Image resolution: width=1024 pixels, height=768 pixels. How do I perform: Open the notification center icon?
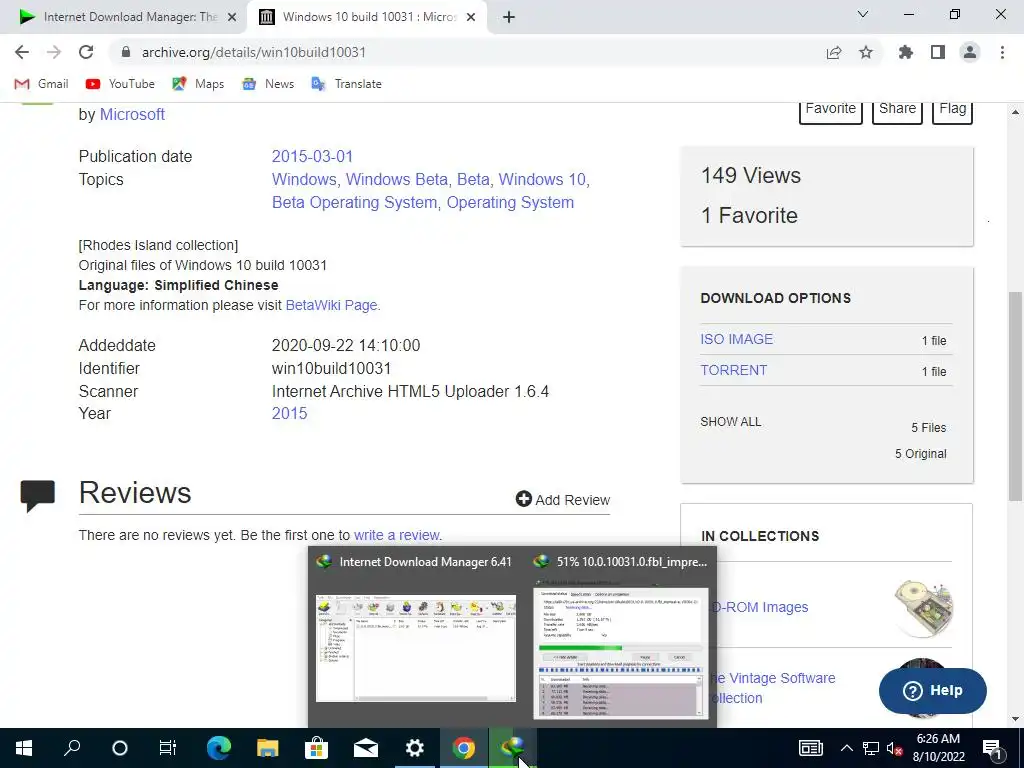point(992,748)
